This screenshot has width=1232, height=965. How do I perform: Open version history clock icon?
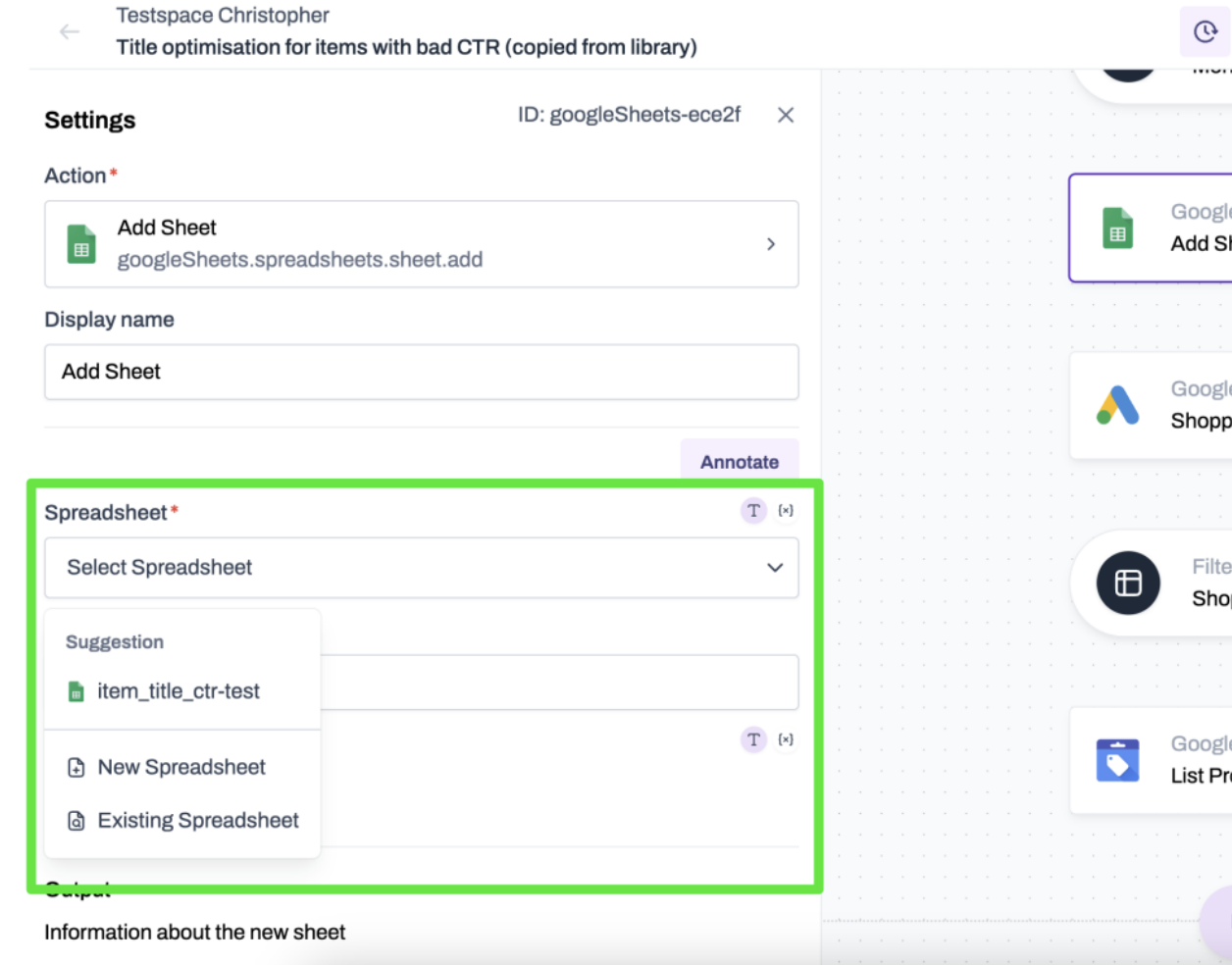coord(1206,31)
